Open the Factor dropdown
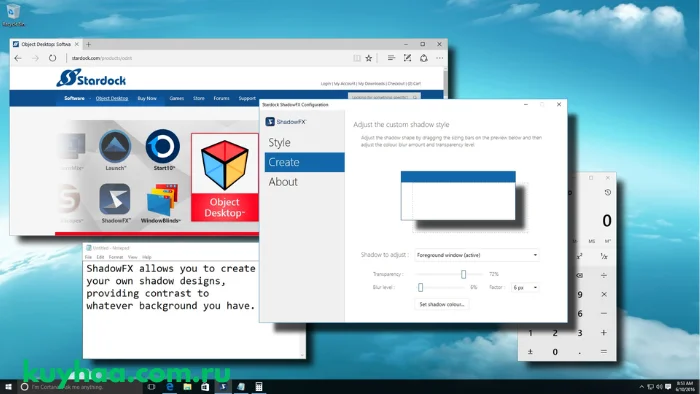The height and width of the screenshot is (394, 700). click(525, 287)
